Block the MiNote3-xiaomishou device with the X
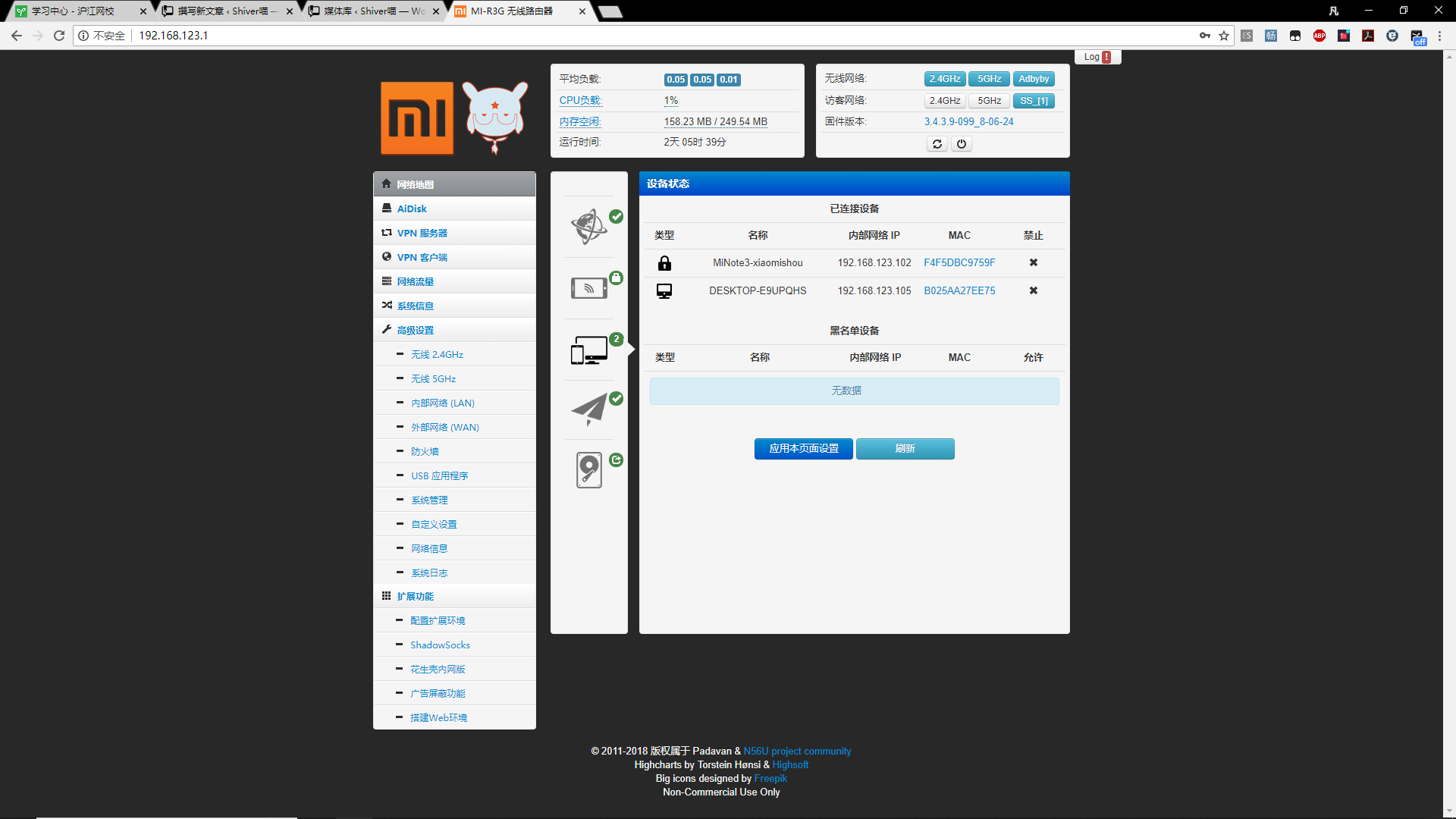Viewport: 1456px width, 819px height. click(x=1033, y=262)
